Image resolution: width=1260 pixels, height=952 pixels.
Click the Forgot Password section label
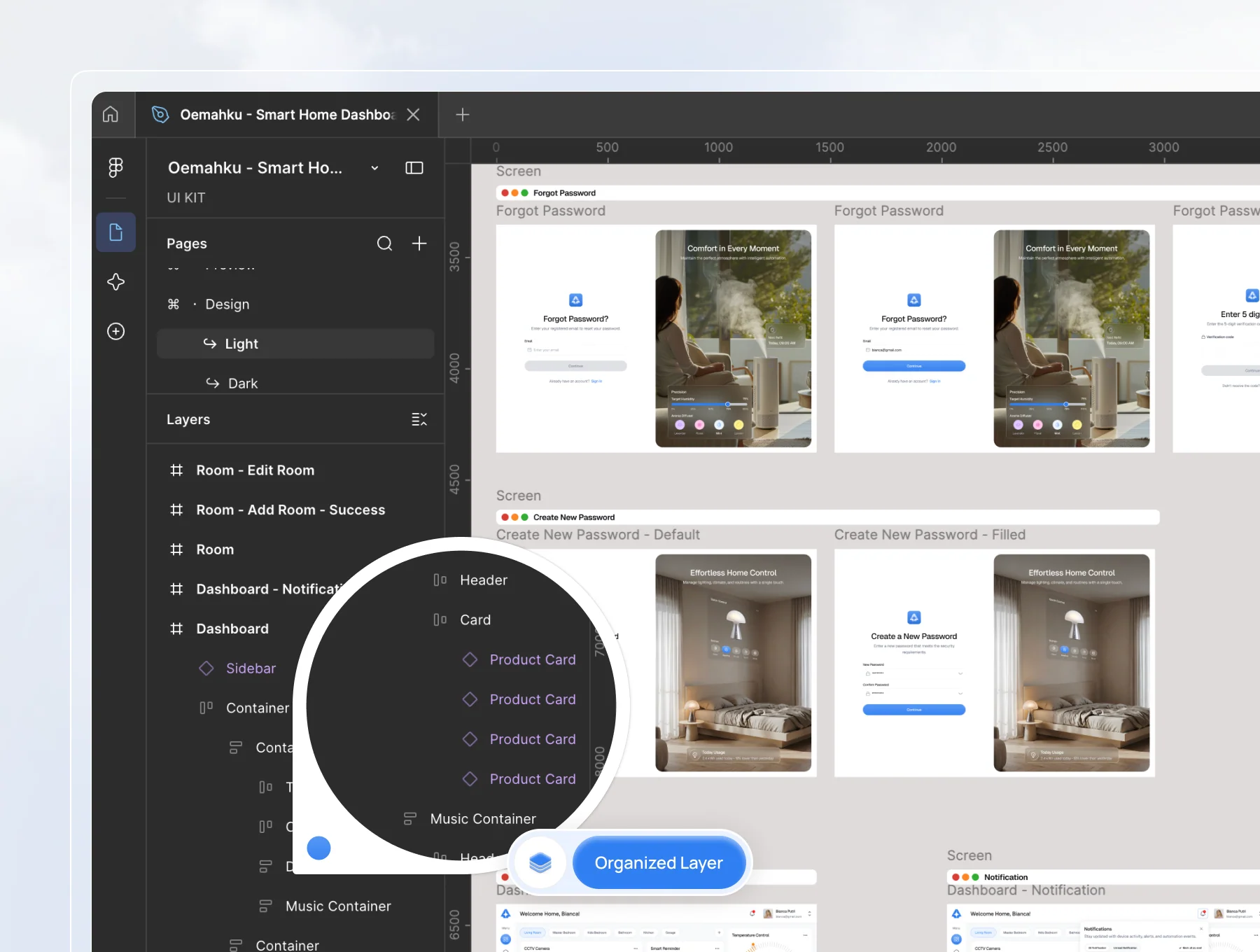[x=564, y=193]
